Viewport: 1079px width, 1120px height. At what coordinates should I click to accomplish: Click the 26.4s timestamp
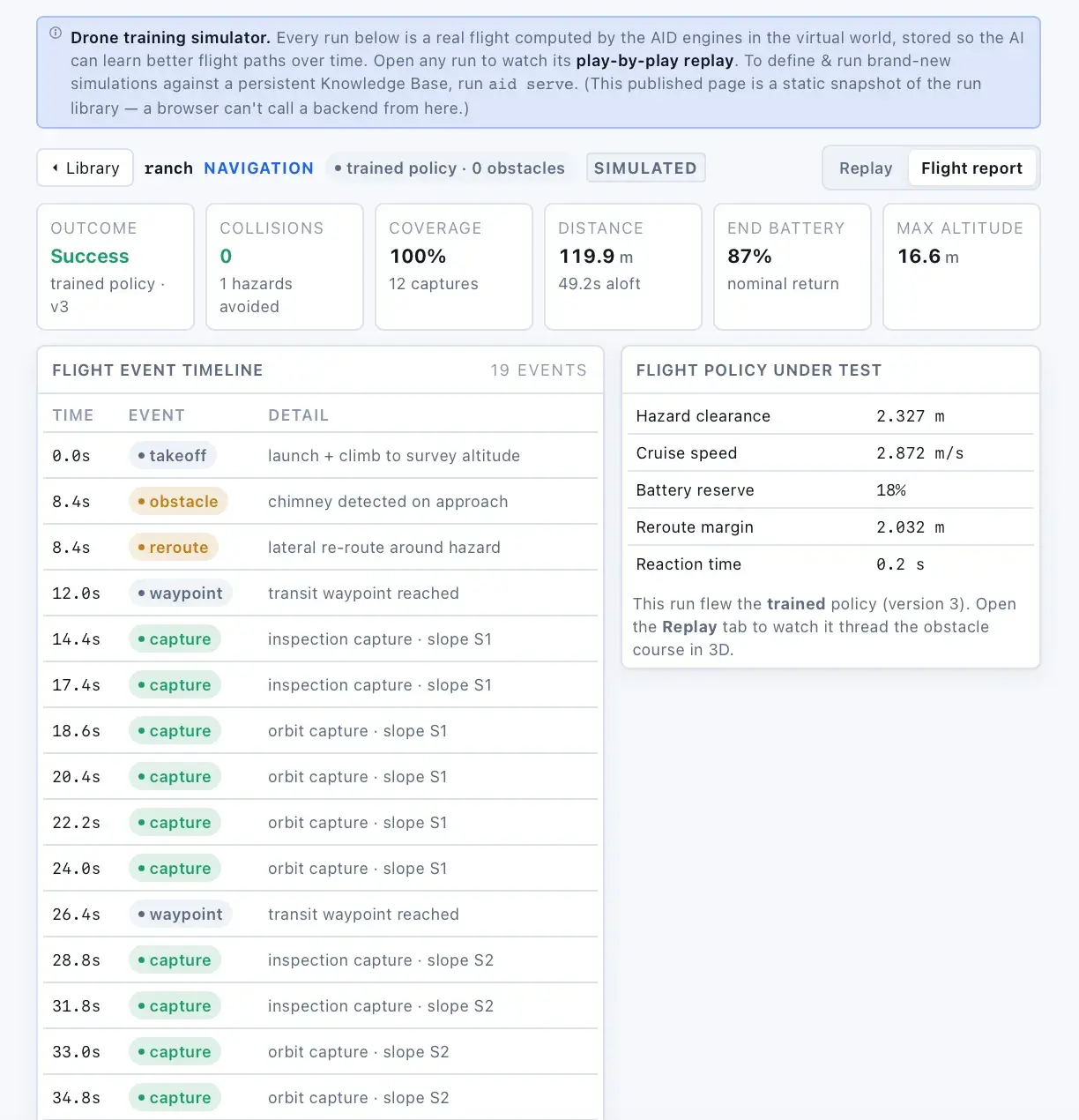point(76,914)
